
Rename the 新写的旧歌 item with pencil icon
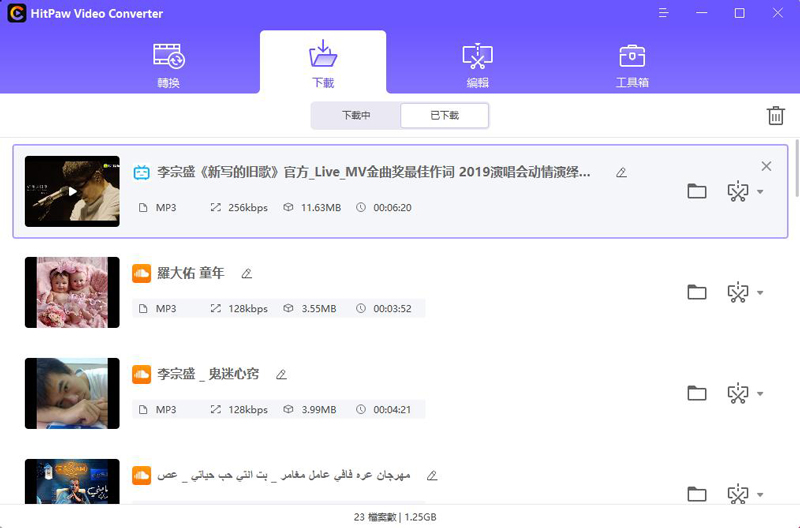pyautogui.click(x=621, y=172)
